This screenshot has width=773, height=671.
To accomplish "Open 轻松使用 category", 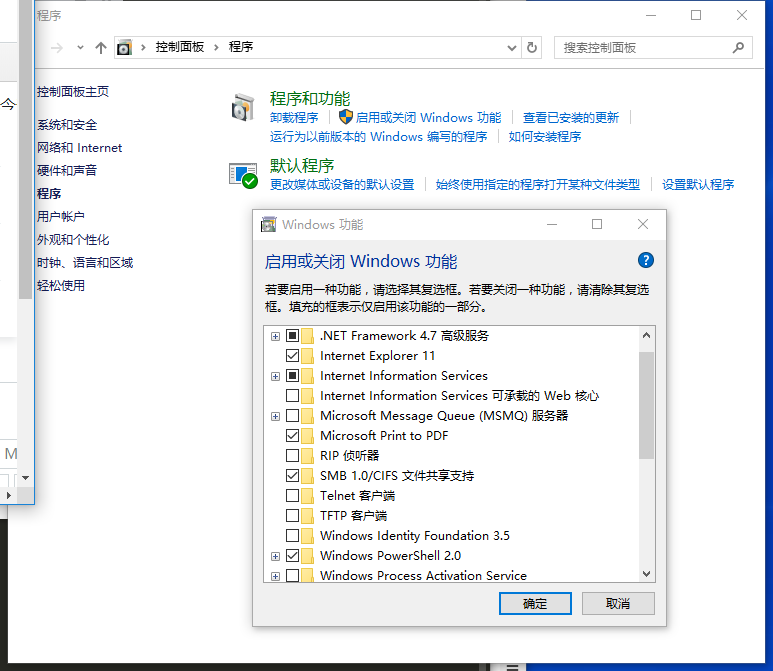I will 61,285.
